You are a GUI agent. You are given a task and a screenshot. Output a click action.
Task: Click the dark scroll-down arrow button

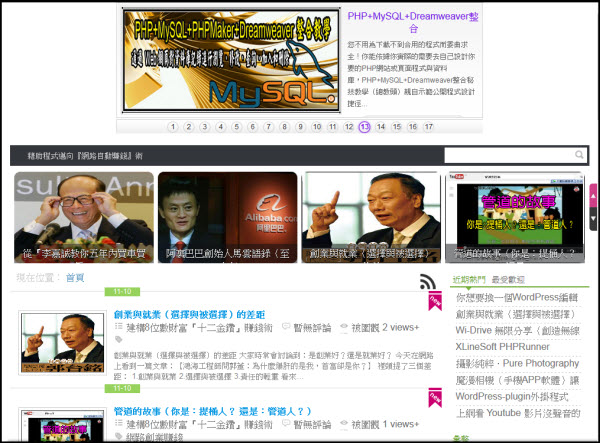click(x=593, y=218)
